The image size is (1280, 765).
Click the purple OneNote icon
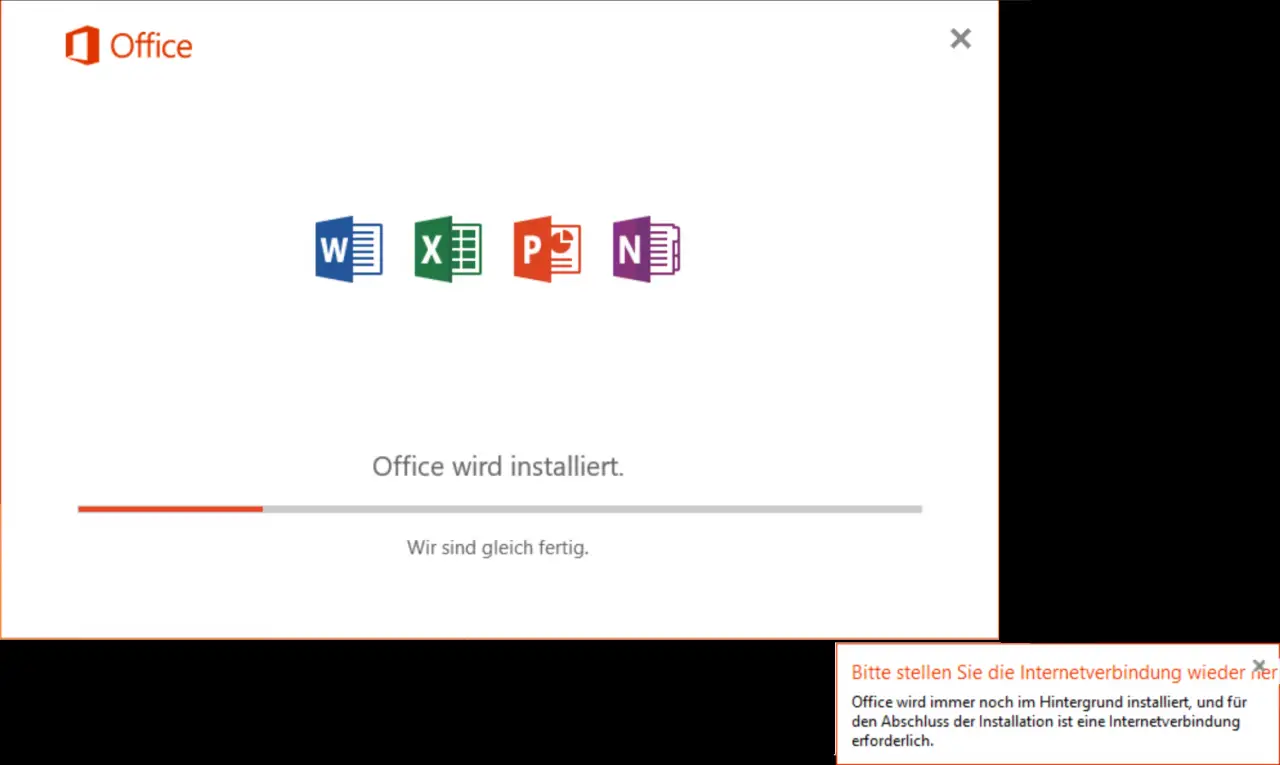click(x=646, y=248)
